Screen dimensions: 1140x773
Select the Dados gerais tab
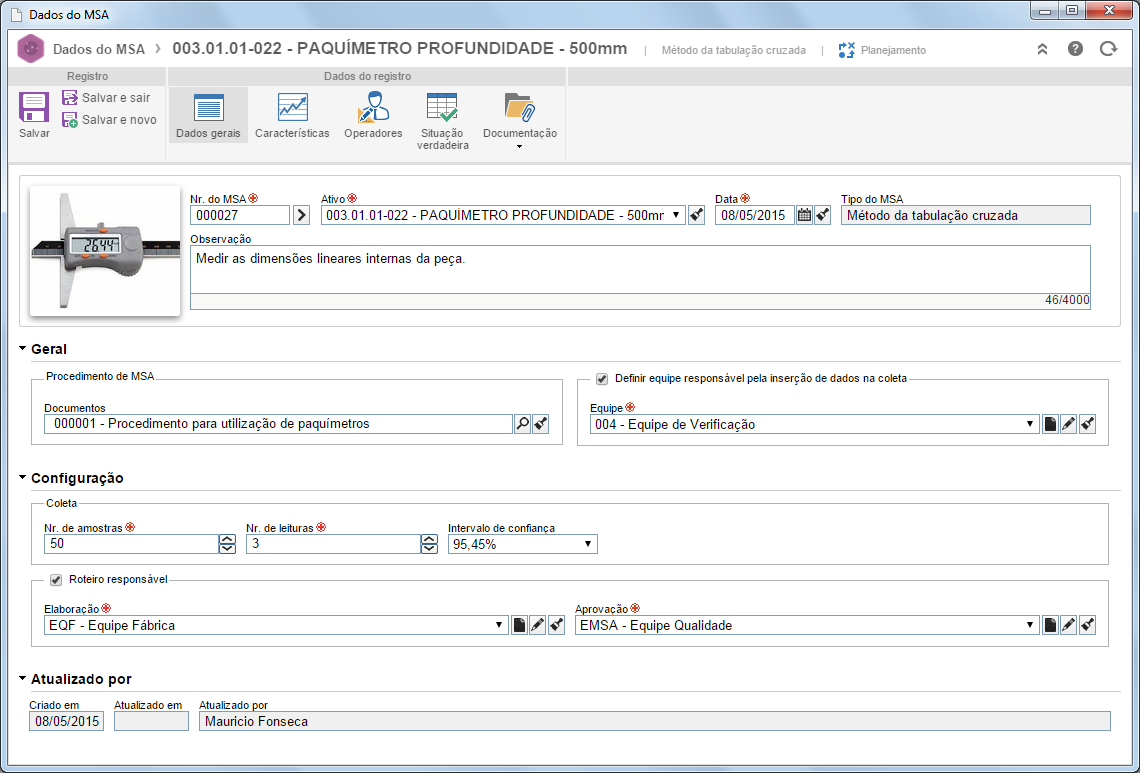tap(208, 115)
